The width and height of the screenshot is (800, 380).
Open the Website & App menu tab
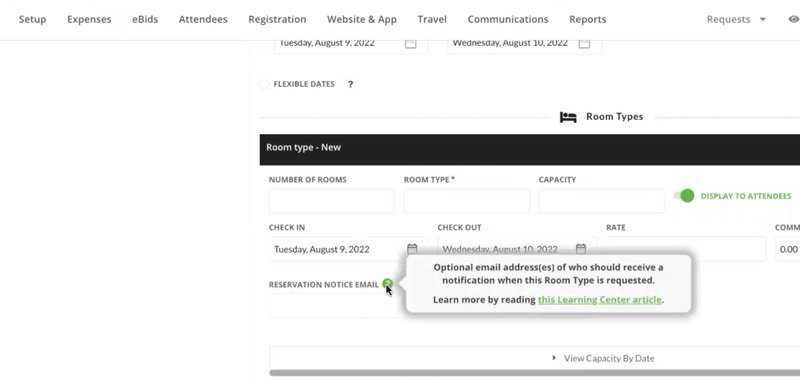coord(362,19)
